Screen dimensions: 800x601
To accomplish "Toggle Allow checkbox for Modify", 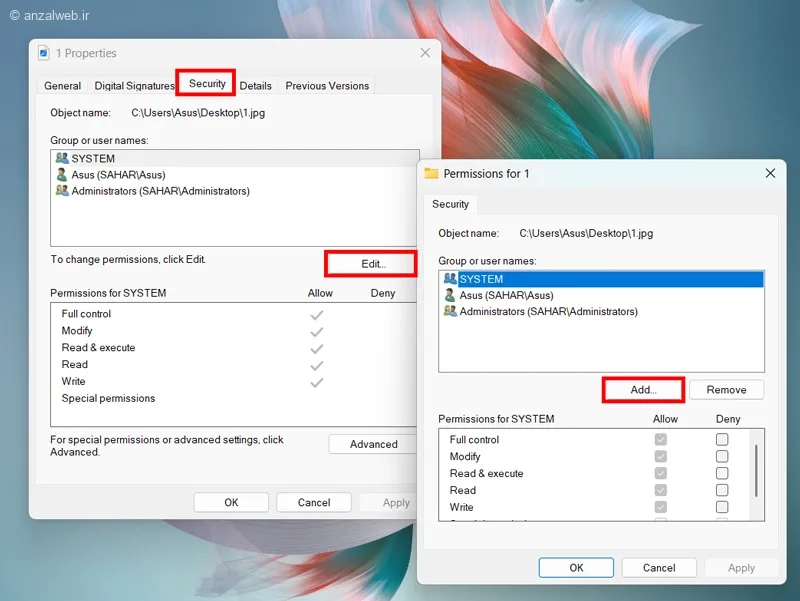I will tap(661, 456).
